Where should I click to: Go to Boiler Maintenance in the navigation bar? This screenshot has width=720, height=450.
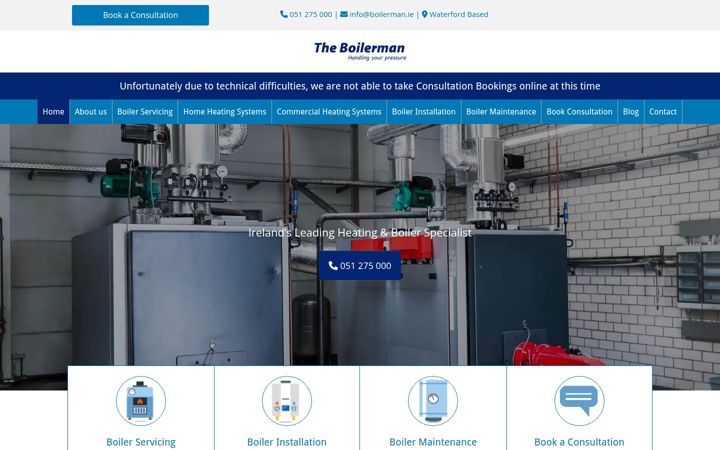[501, 112]
